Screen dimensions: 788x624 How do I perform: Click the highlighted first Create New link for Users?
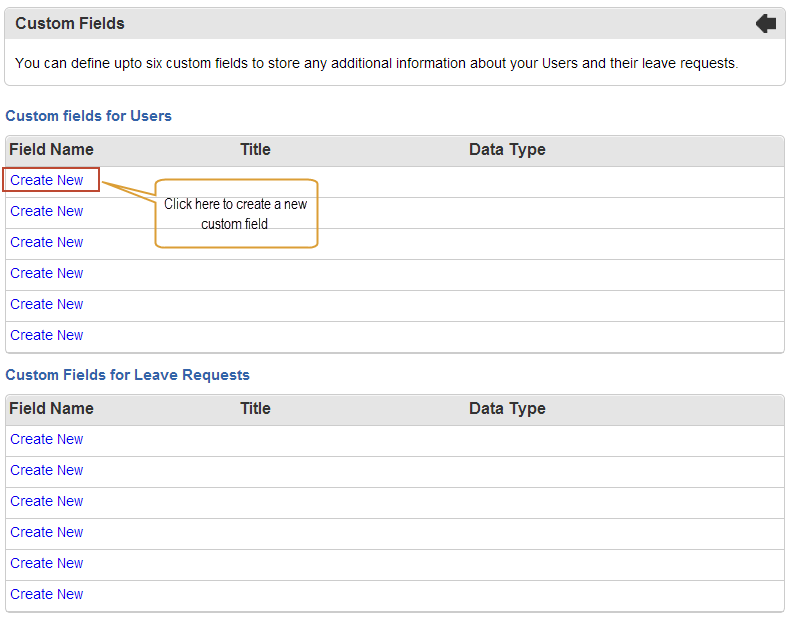click(x=47, y=180)
